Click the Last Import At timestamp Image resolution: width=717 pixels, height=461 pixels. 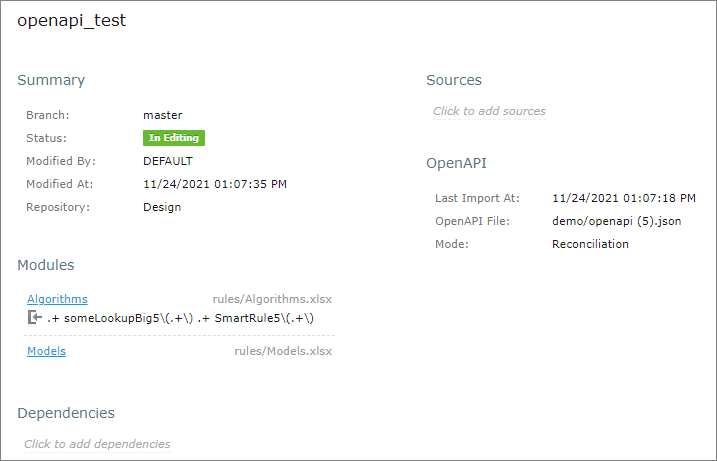[623, 198]
